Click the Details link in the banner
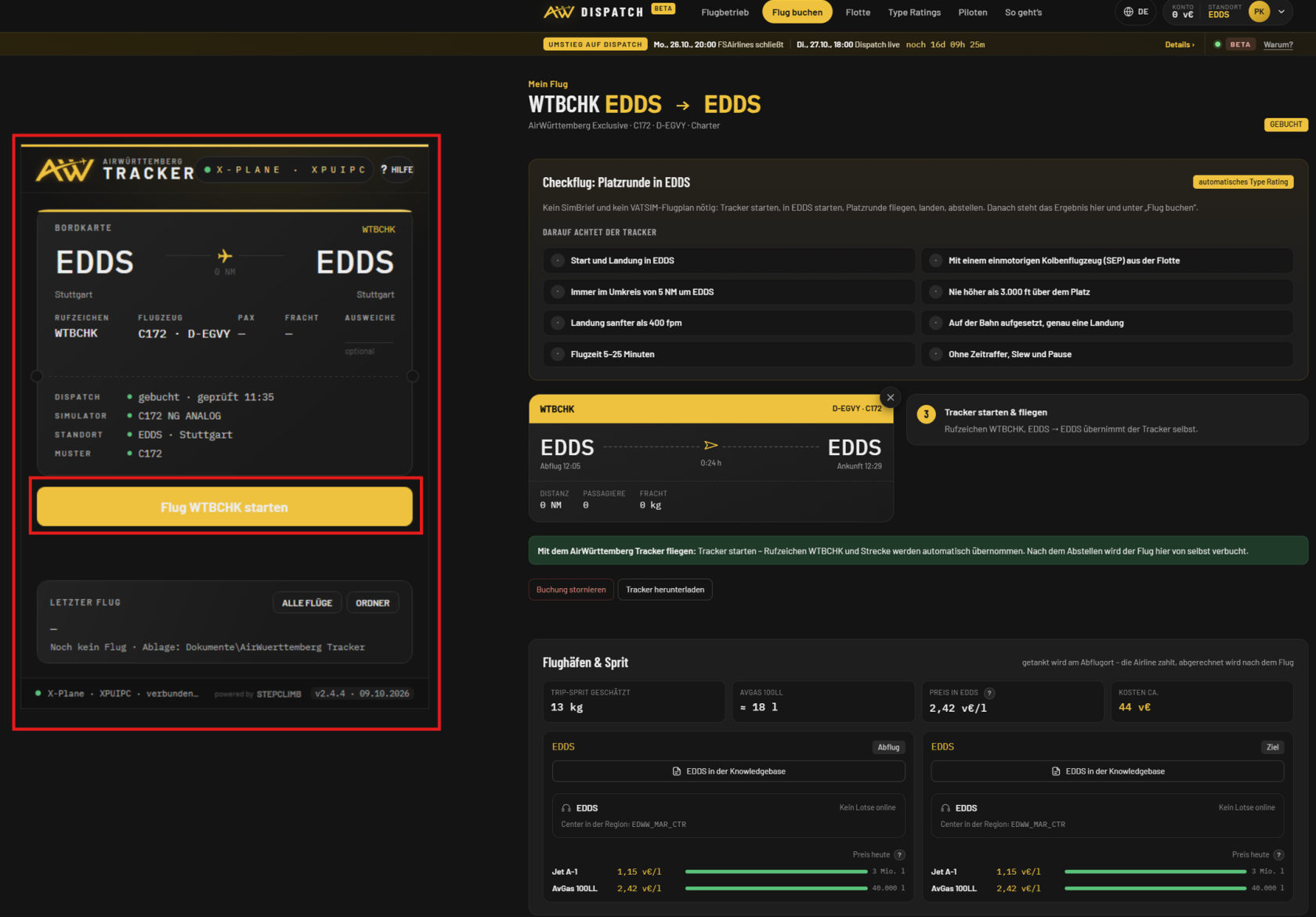1316x917 pixels. coord(1179,45)
